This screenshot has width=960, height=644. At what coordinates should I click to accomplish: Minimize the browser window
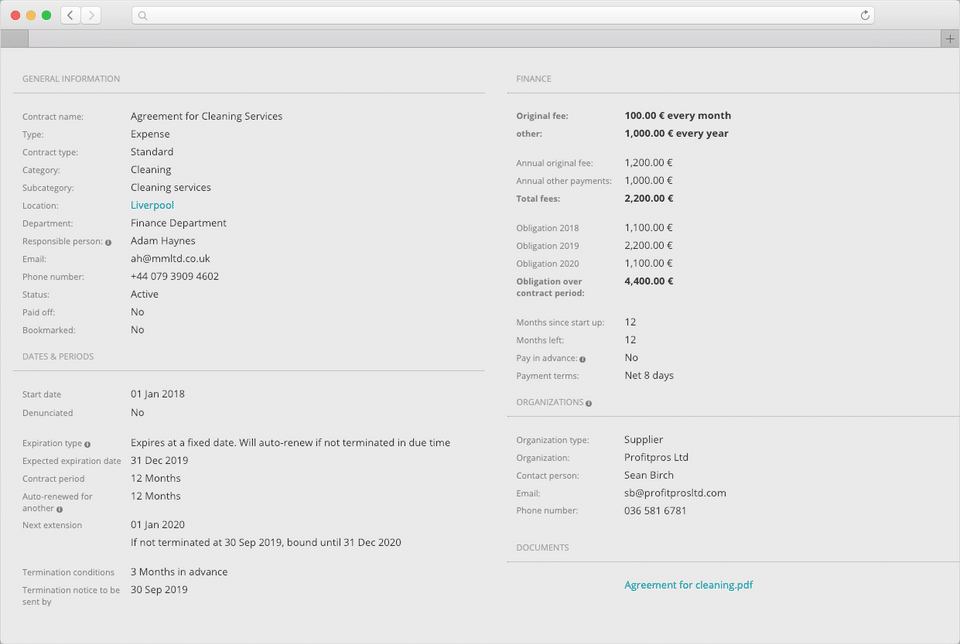[31, 15]
